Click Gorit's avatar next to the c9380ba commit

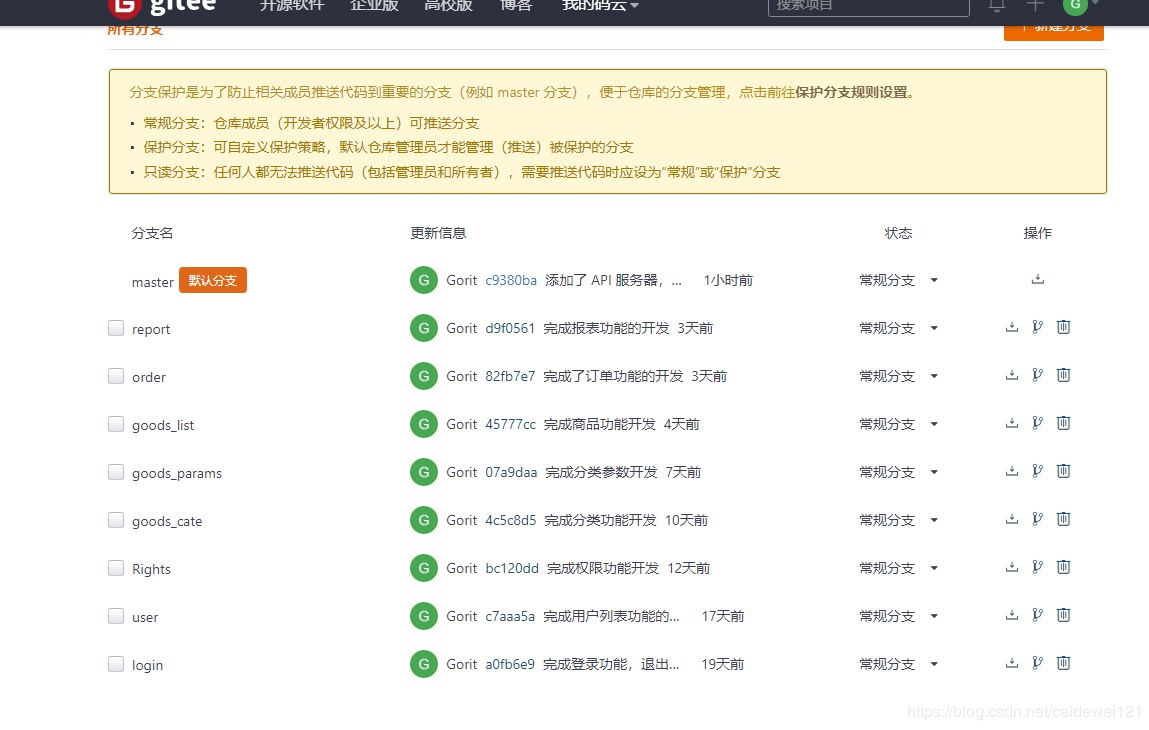[423, 280]
